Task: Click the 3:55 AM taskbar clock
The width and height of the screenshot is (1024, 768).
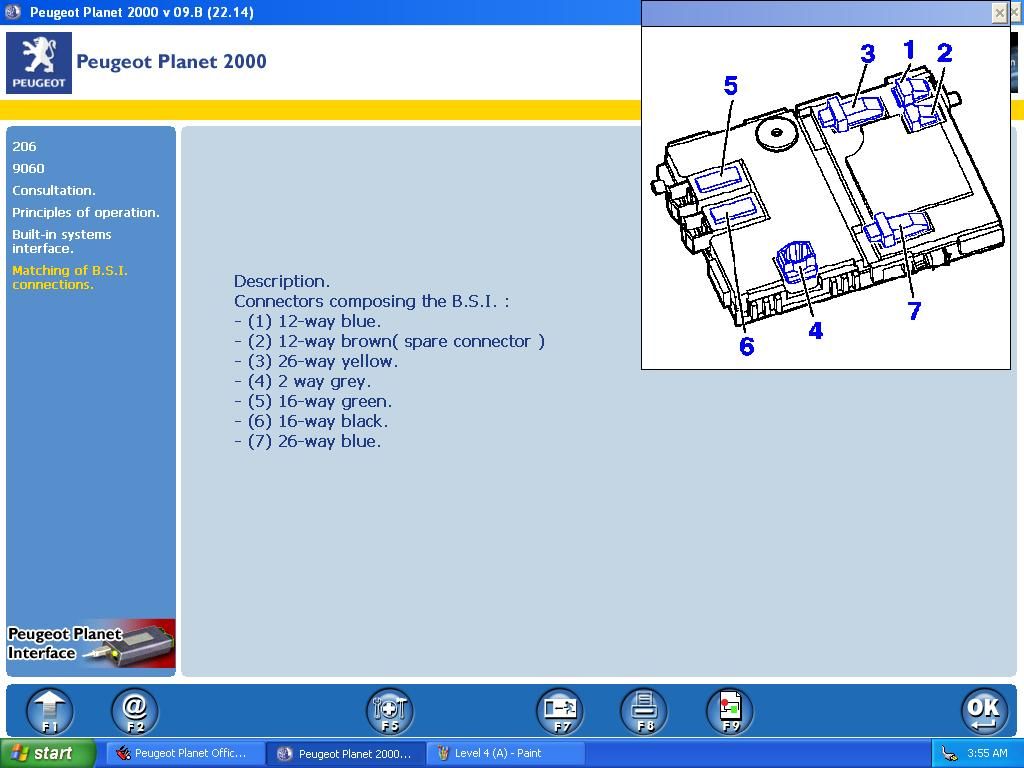Action: pos(987,753)
